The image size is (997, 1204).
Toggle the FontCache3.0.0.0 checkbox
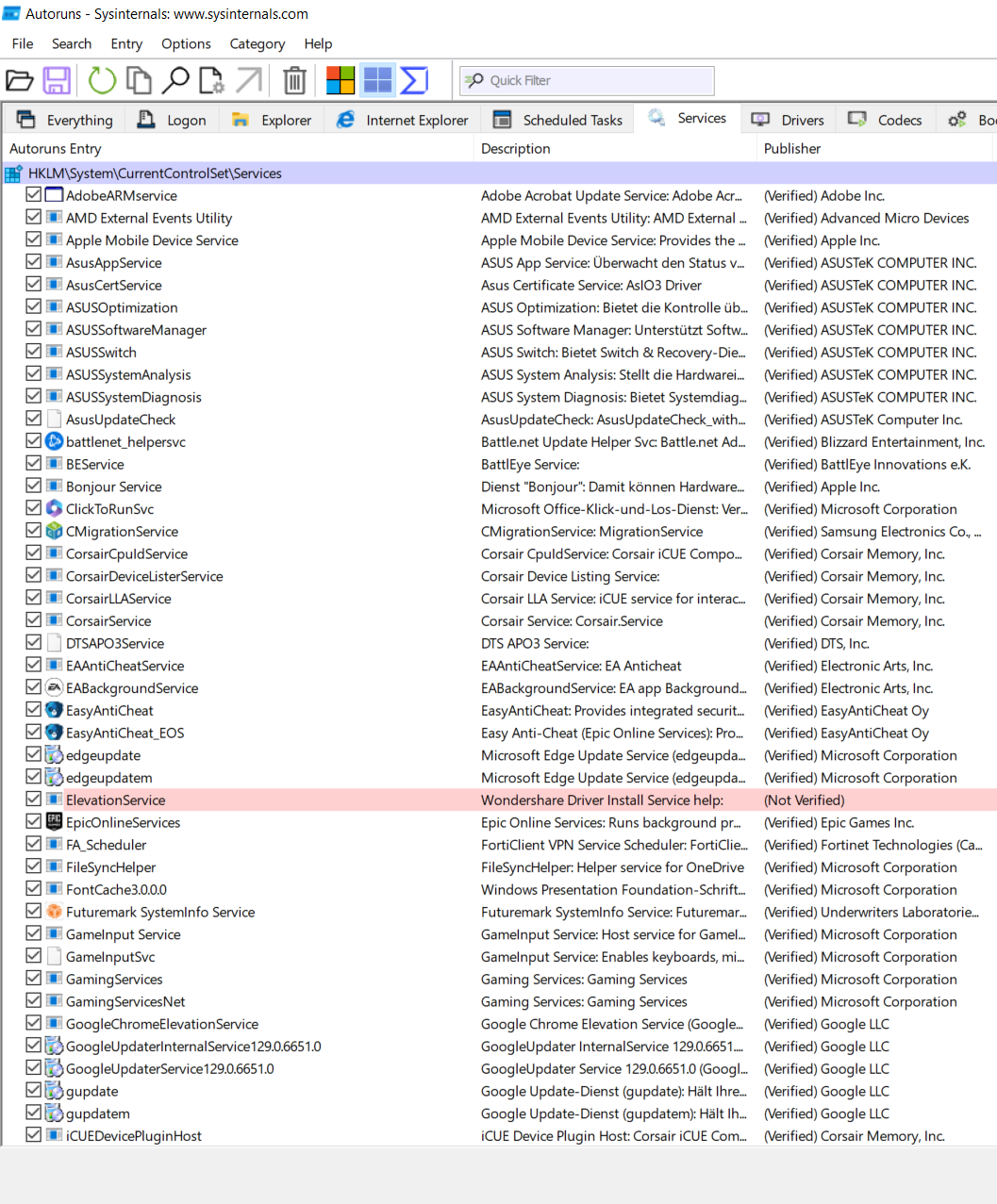coord(34,888)
